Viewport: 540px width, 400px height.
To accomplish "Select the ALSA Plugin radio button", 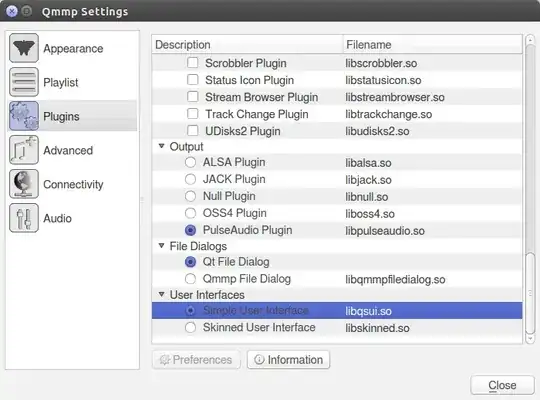I will [x=190, y=162].
